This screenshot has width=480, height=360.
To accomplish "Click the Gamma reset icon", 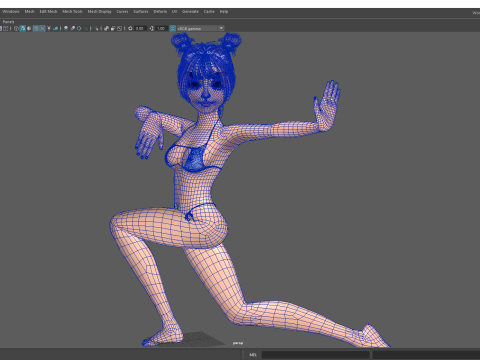I will tap(151, 29).
